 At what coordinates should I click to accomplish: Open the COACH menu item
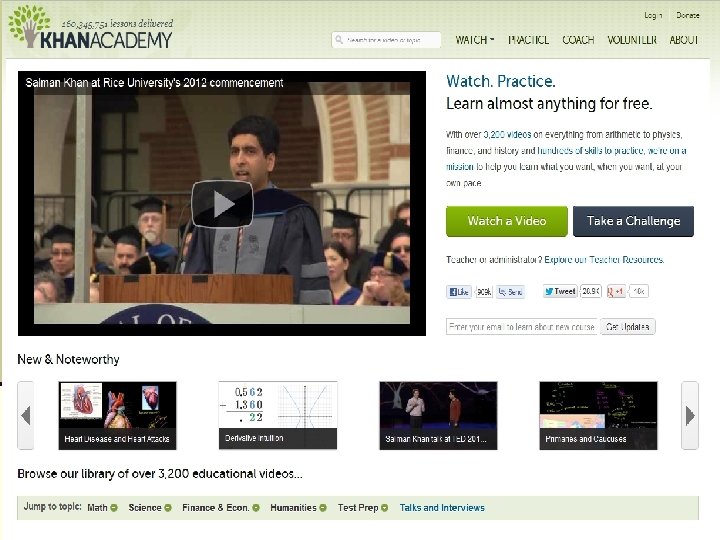tap(578, 40)
